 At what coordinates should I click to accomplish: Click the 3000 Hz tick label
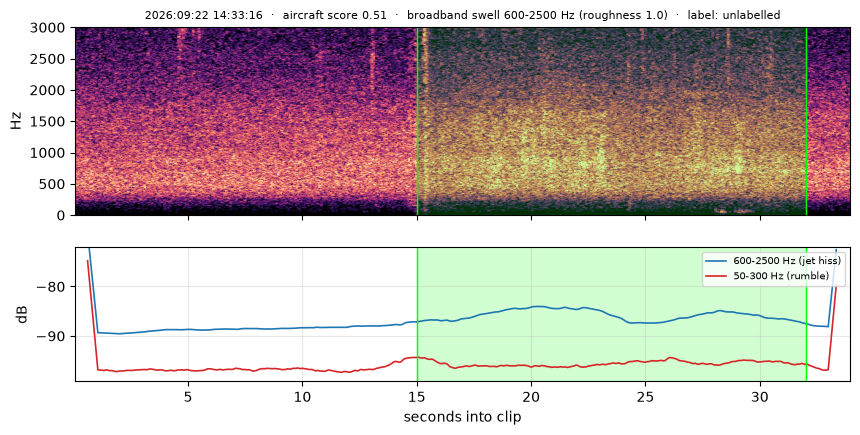[x=47, y=27]
